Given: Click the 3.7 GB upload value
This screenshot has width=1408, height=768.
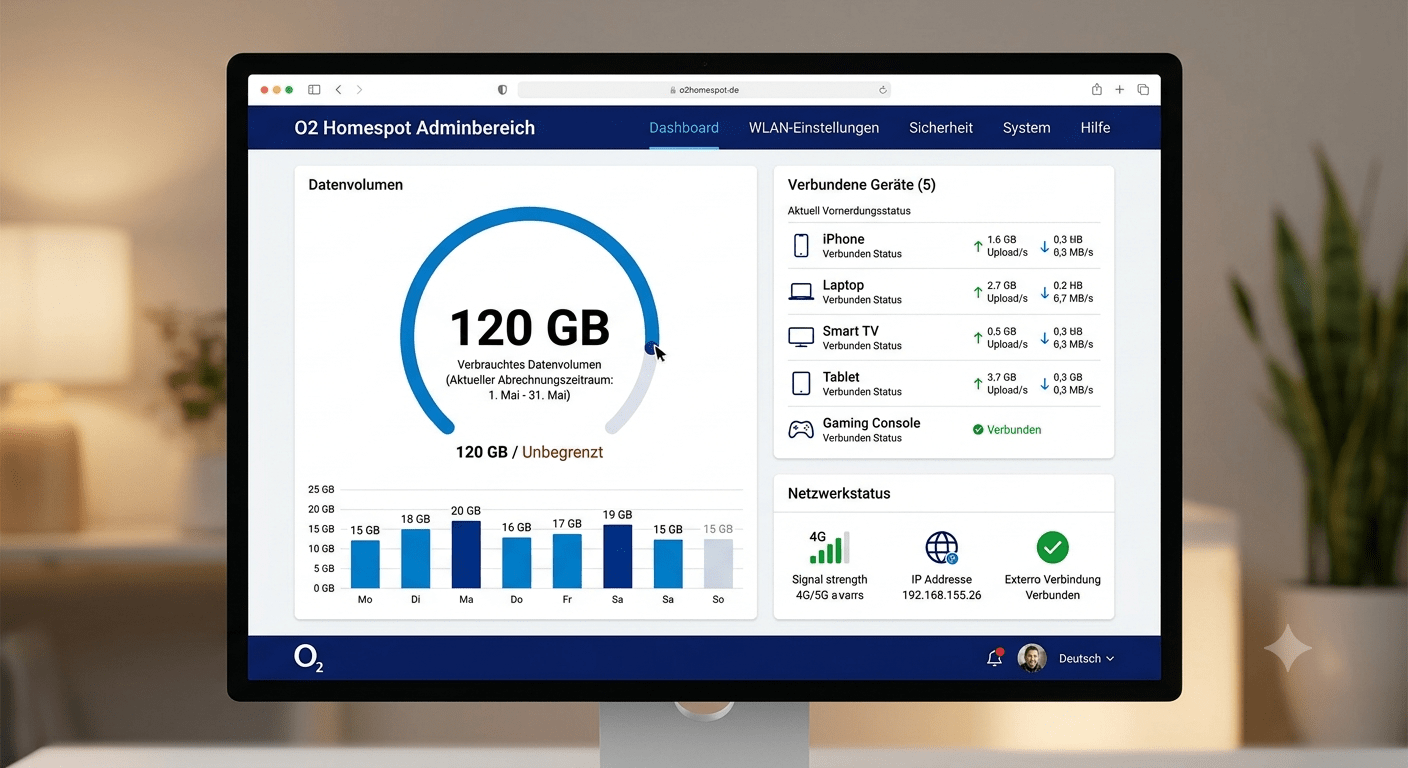Looking at the screenshot, I should coord(1002,378).
